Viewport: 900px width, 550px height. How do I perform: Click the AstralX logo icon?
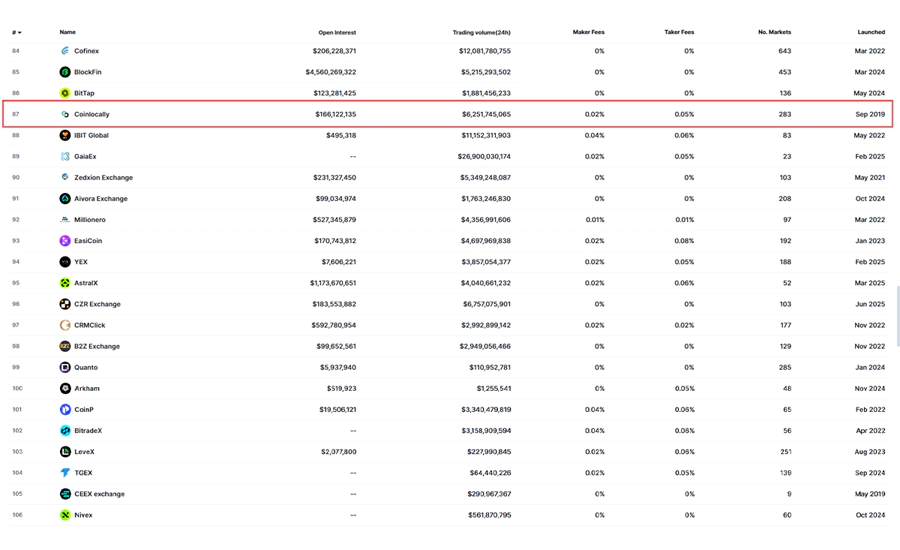pos(65,283)
